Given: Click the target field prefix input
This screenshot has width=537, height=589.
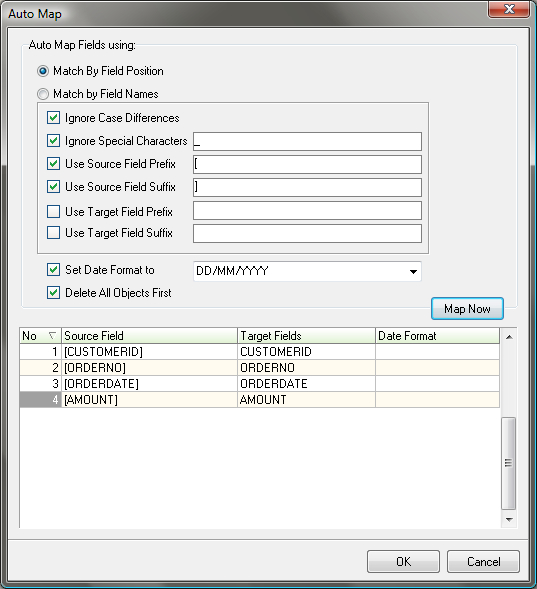Looking at the screenshot, I should pos(307,210).
